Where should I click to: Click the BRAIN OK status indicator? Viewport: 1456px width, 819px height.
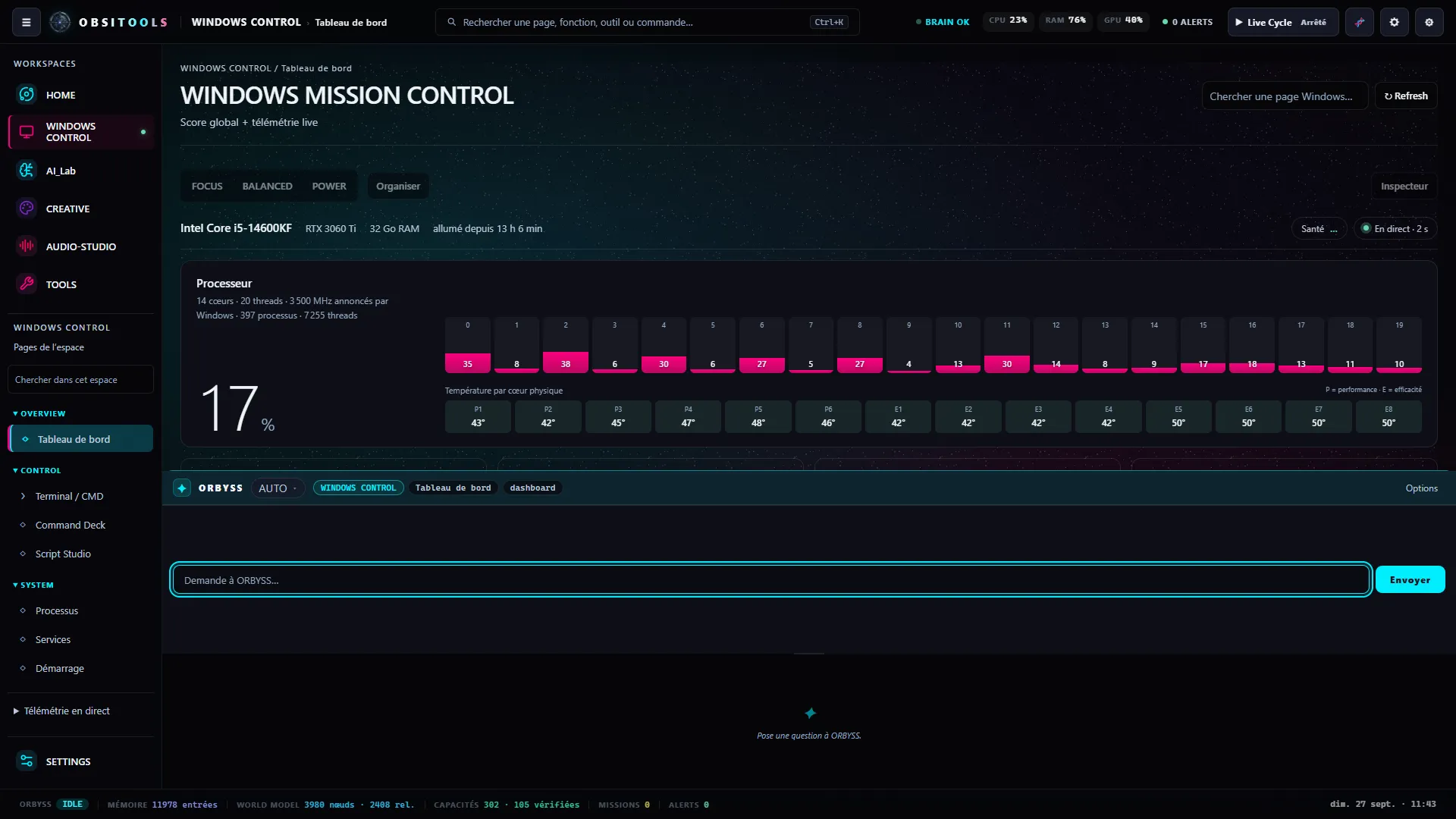click(943, 22)
